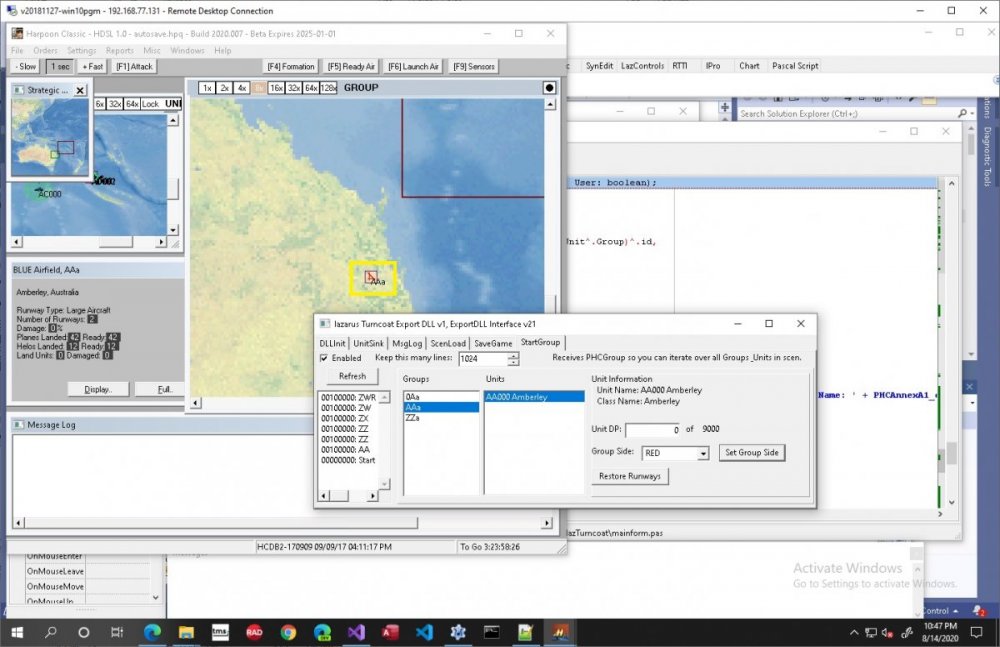Click the AAa airfield unit icon on map
The image size is (1000, 647).
click(371, 276)
